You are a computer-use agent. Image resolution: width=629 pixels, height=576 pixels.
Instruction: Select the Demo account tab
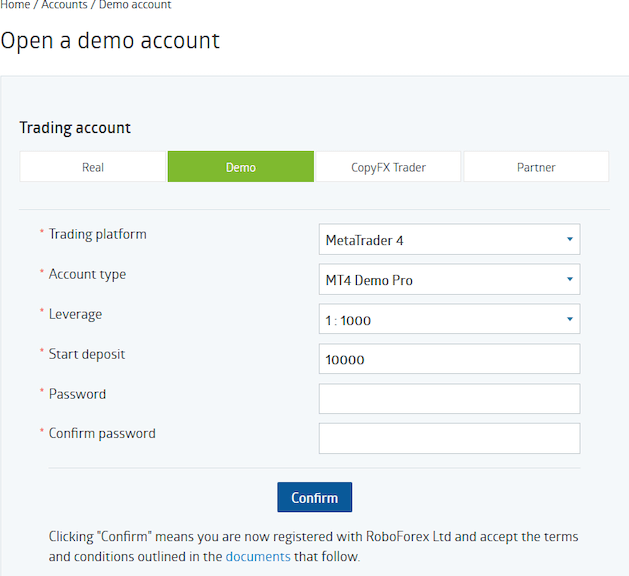coord(241,166)
